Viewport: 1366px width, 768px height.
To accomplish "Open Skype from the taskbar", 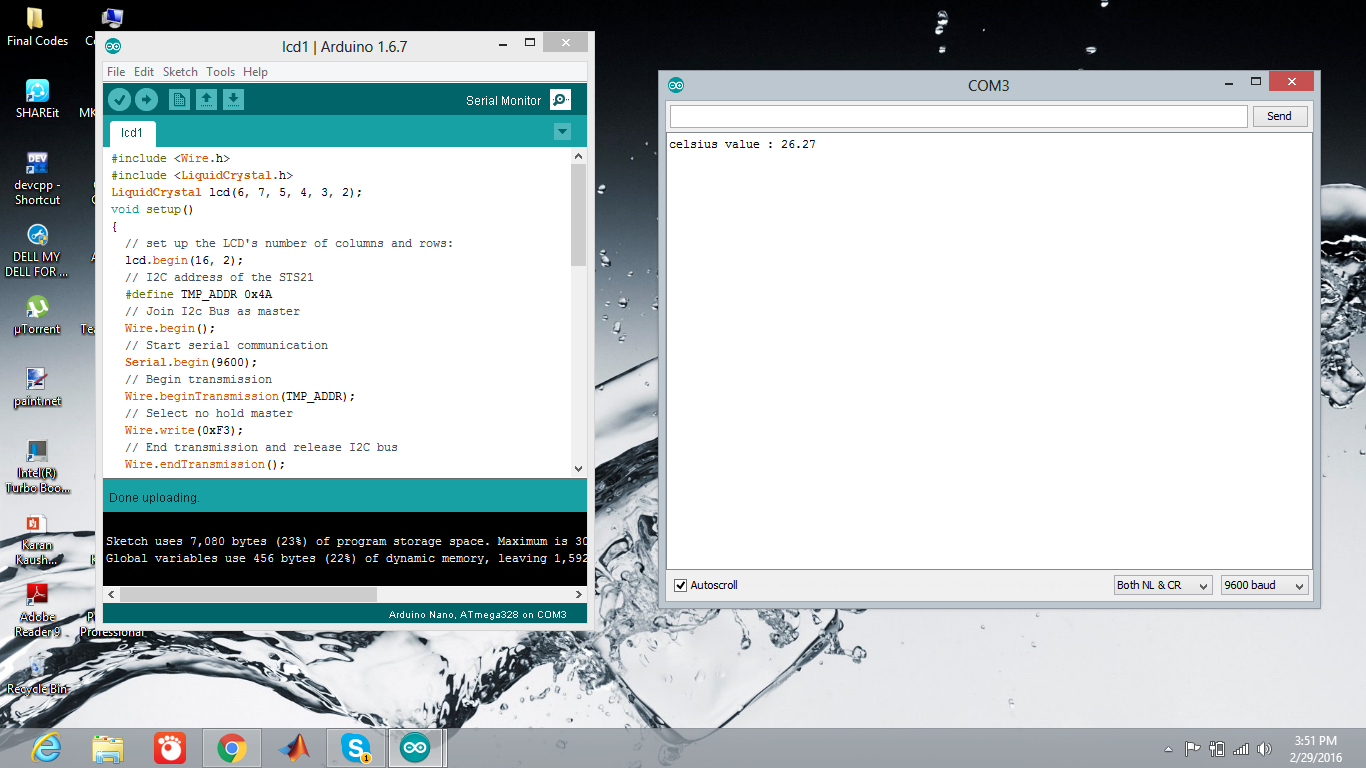I will [x=356, y=748].
